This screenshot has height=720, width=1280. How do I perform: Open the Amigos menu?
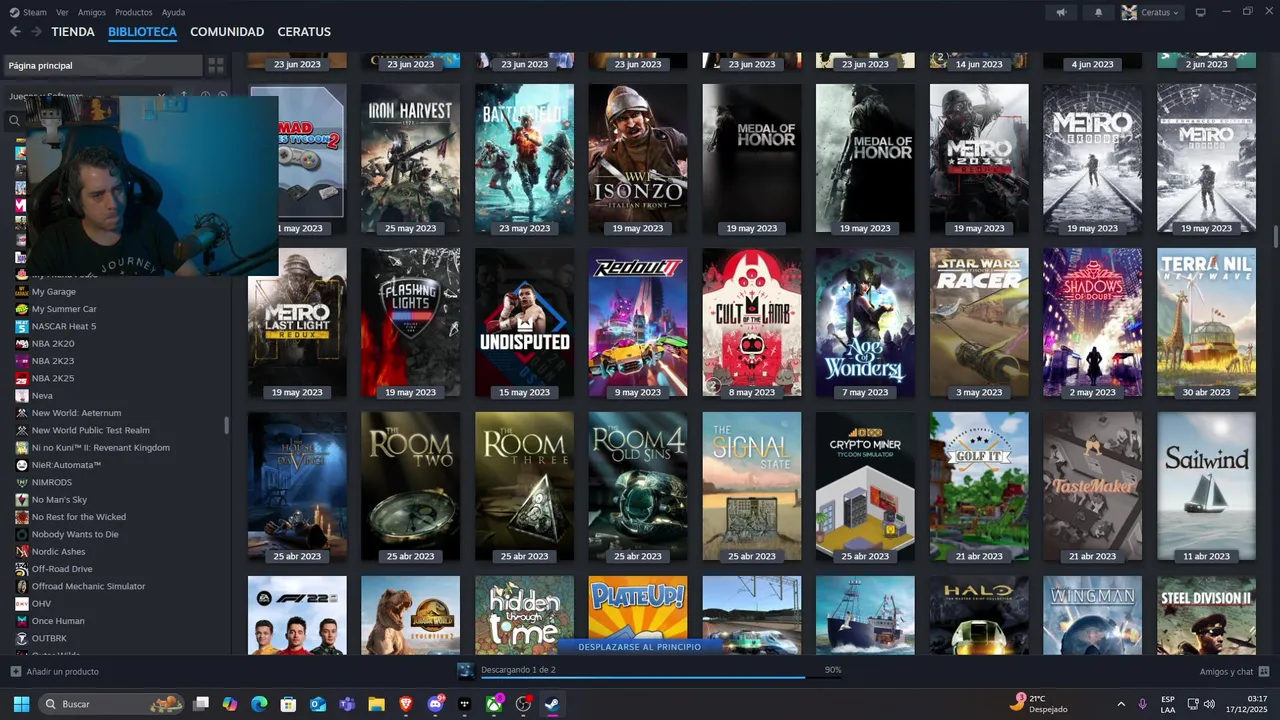coord(92,12)
